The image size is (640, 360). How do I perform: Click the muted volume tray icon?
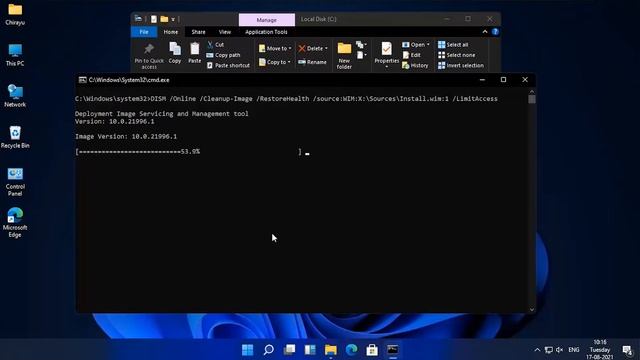[x=560, y=350]
